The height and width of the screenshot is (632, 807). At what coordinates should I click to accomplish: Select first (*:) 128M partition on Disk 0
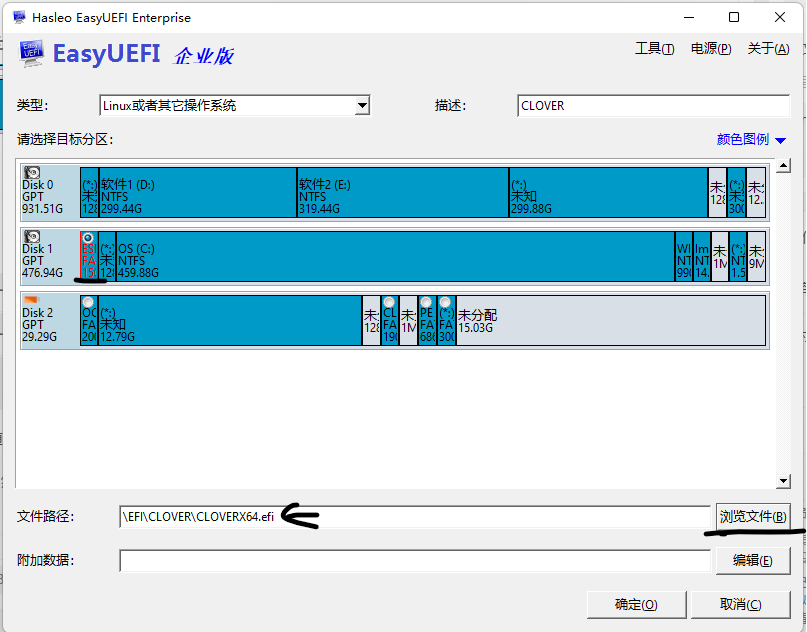[90, 192]
